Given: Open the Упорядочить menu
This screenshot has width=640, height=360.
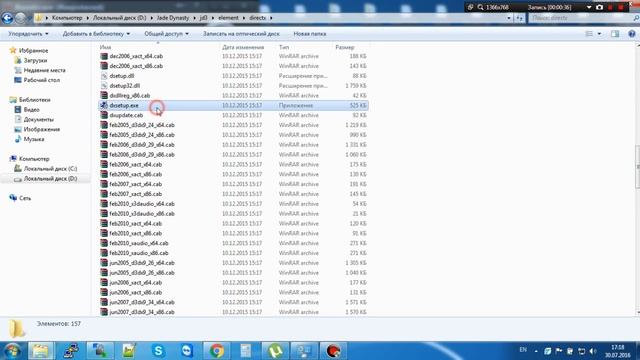Looking at the screenshot, I should pyautogui.click(x=28, y=34).
